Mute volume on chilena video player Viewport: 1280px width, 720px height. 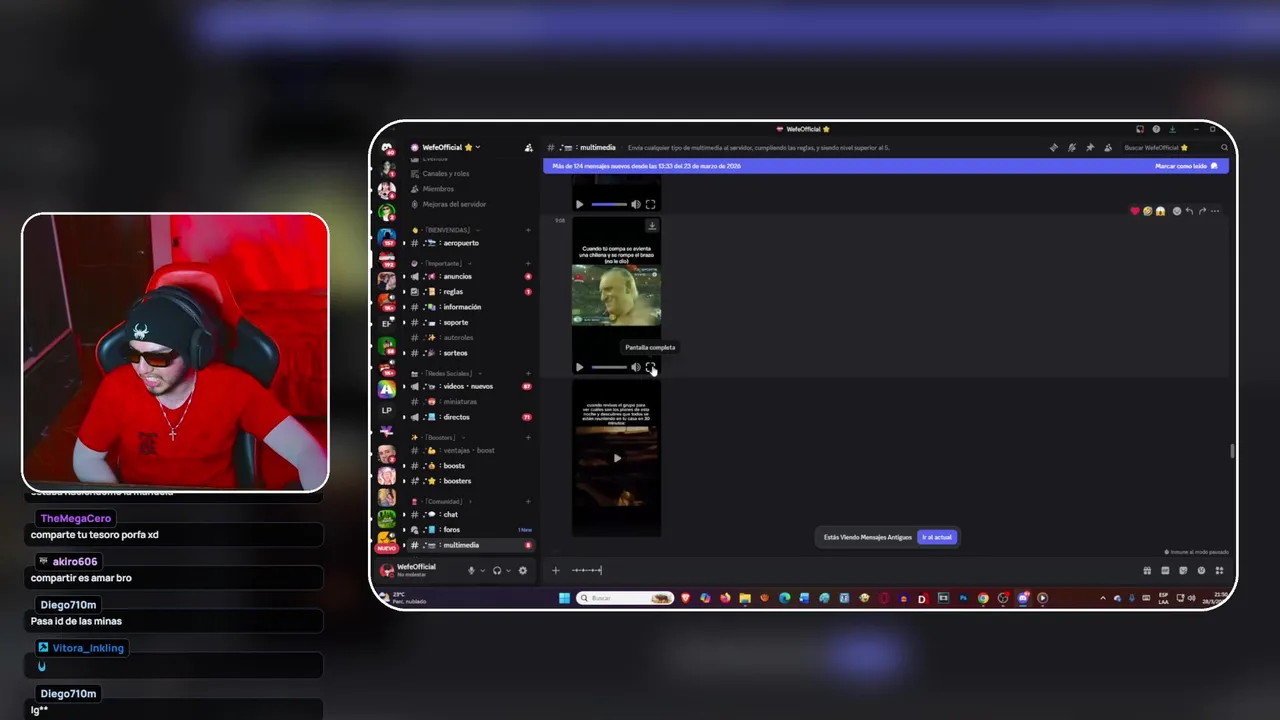[x=635, y=367]
